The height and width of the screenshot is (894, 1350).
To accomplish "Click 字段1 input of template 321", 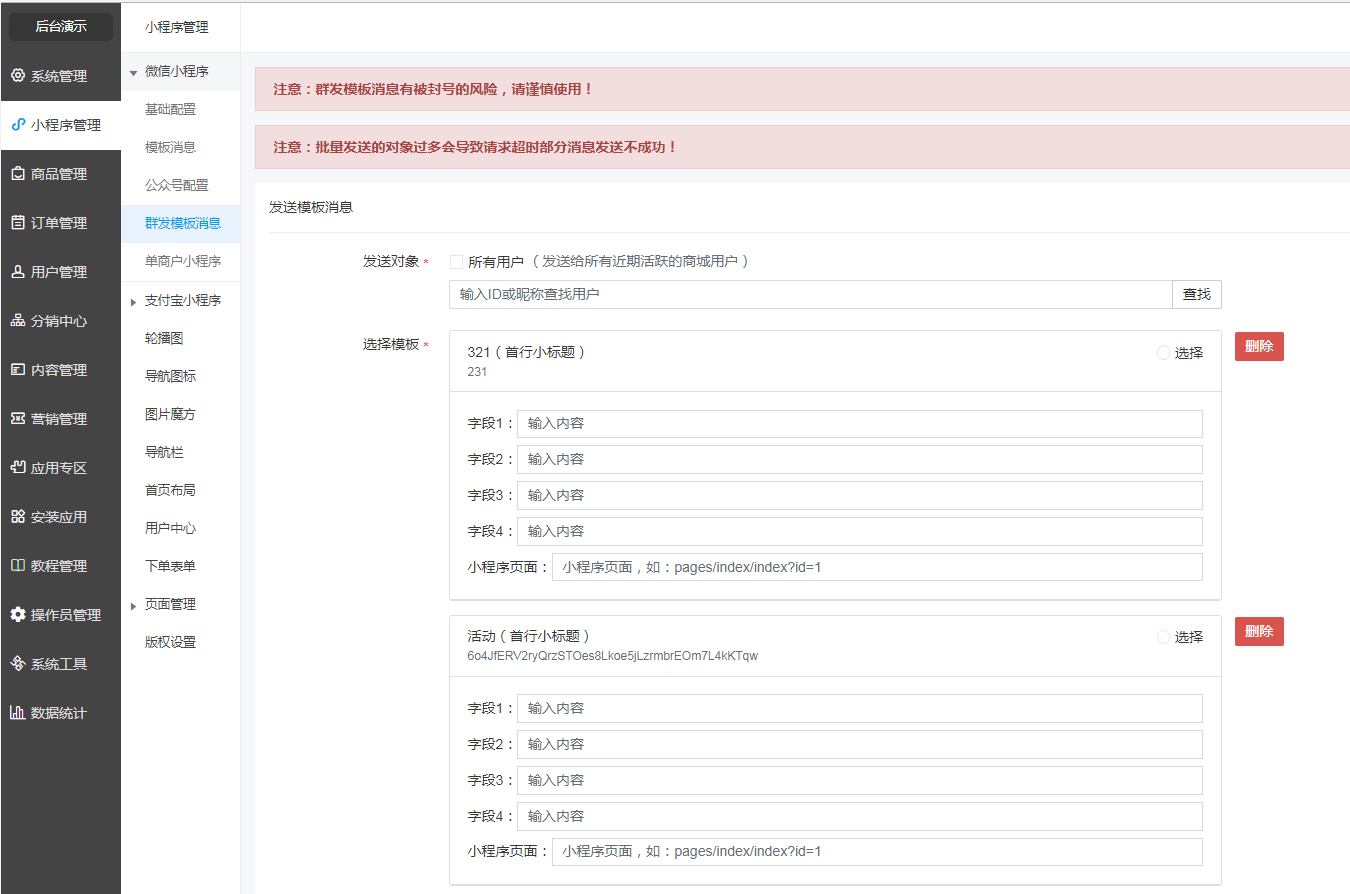I will pos(860,424).
